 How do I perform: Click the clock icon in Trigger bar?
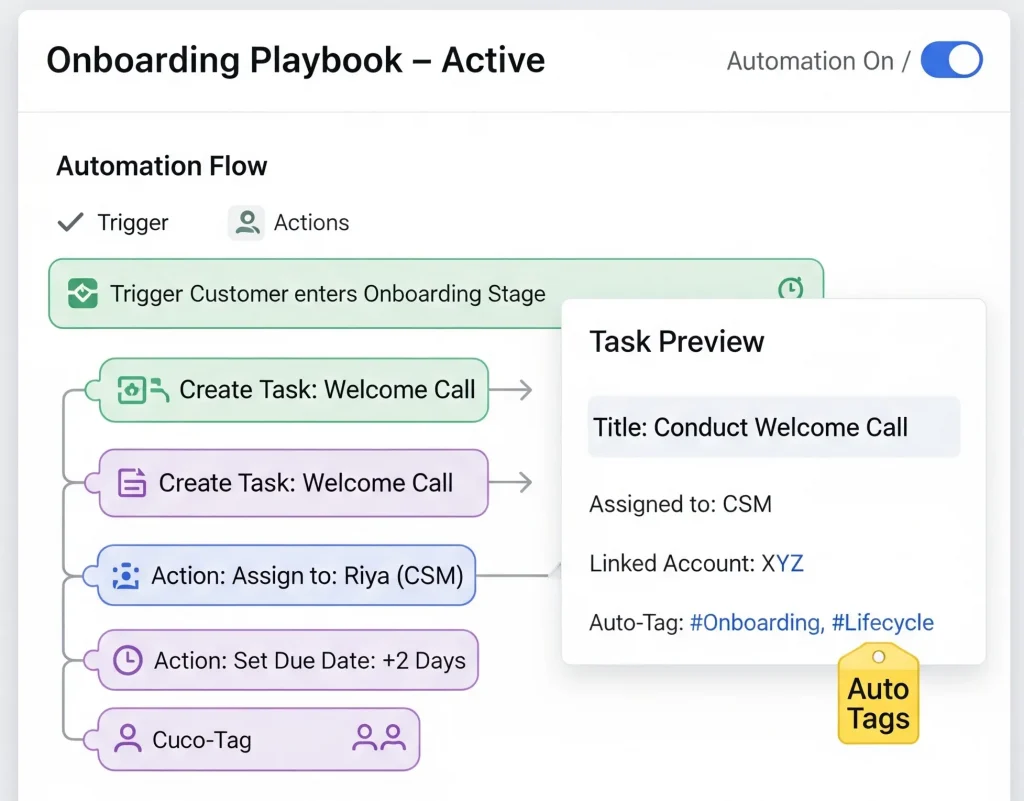(x=790, y=289)
